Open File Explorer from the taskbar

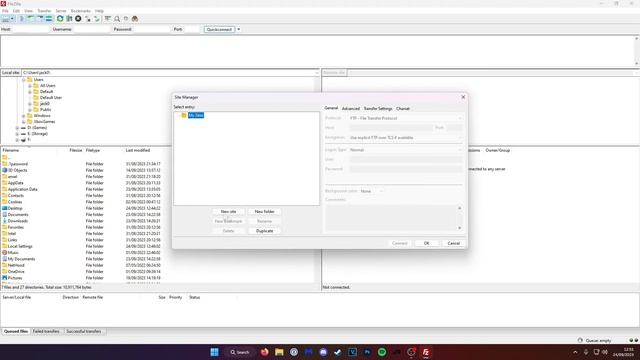coord(279,352)
